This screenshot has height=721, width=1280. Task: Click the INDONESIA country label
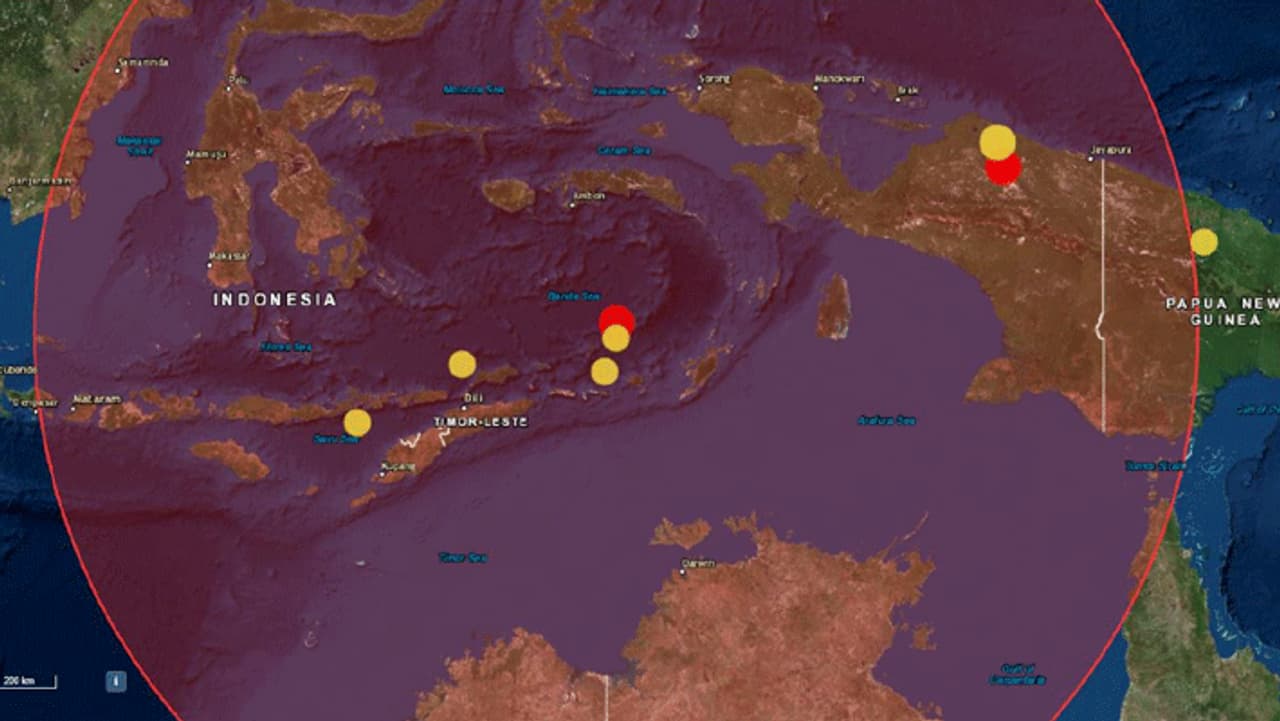point(274,300)
